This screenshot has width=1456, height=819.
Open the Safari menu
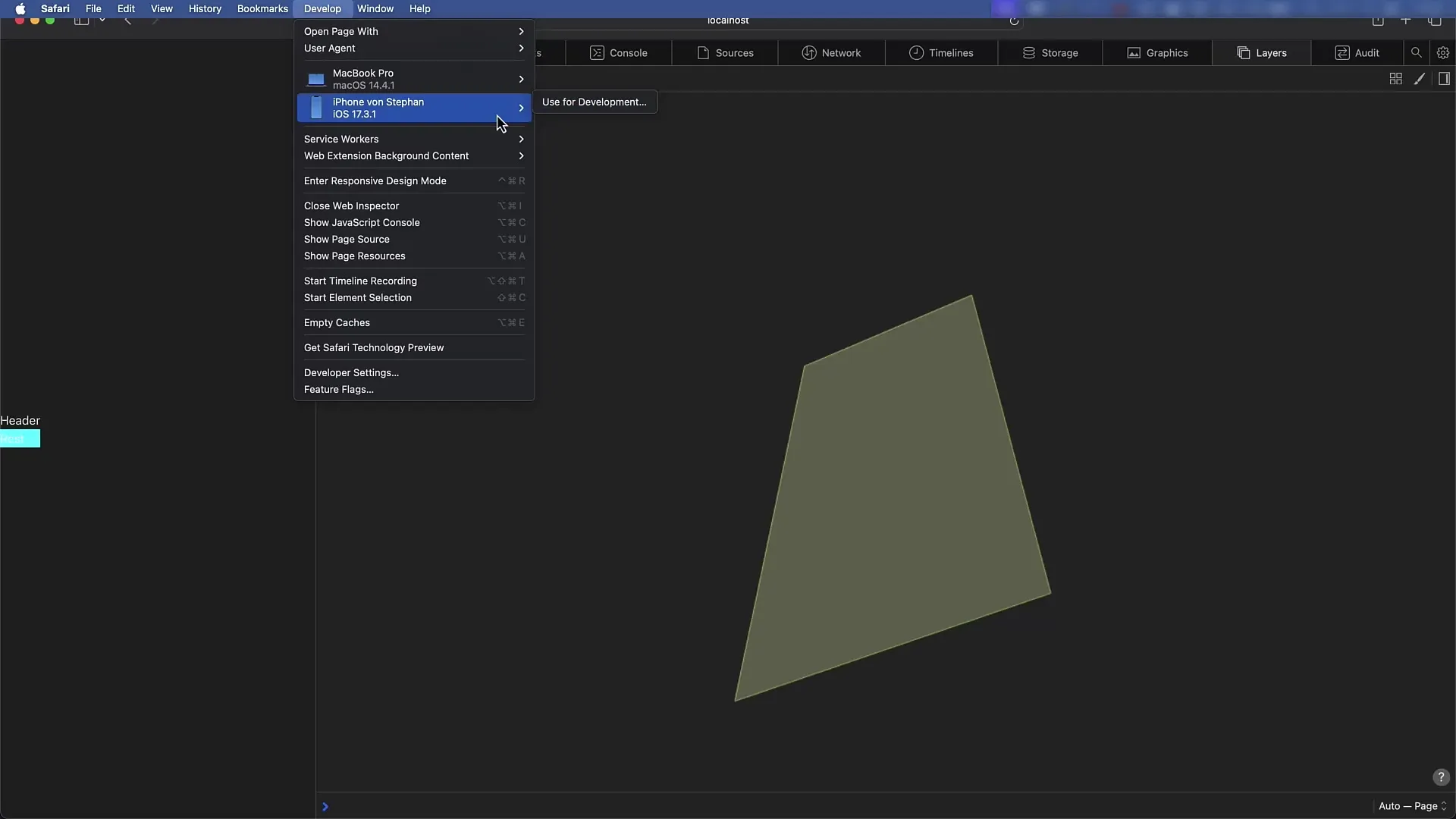tap(55, 9)
